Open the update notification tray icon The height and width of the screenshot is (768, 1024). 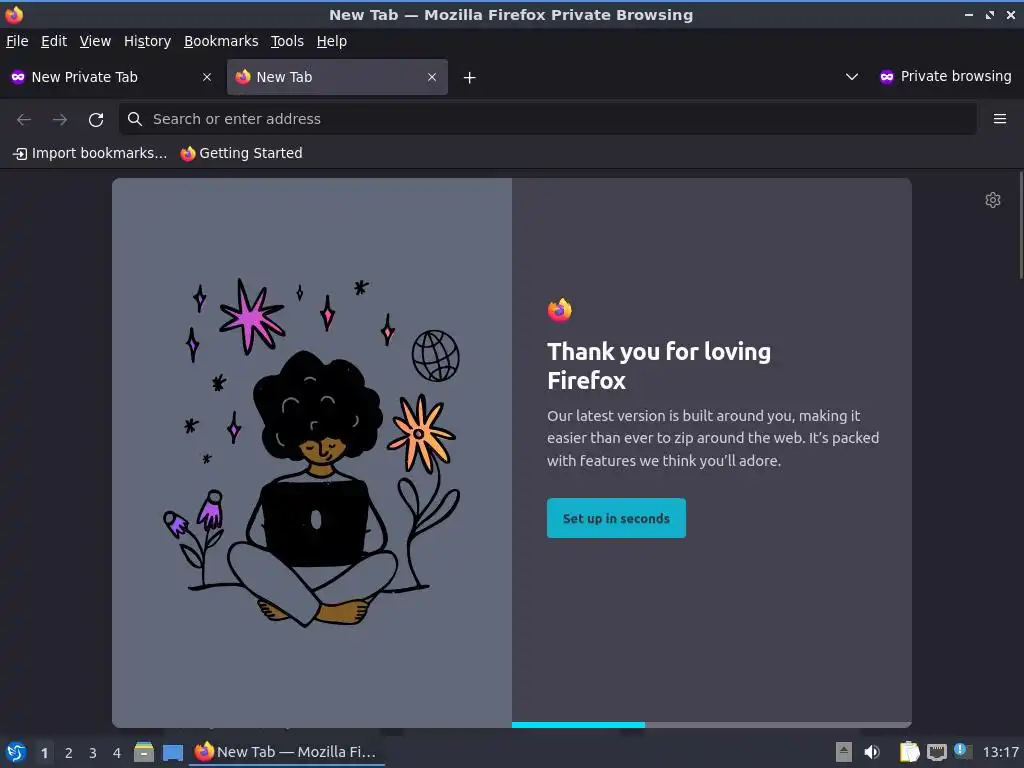pyautogui.click(x=963, y=751)
